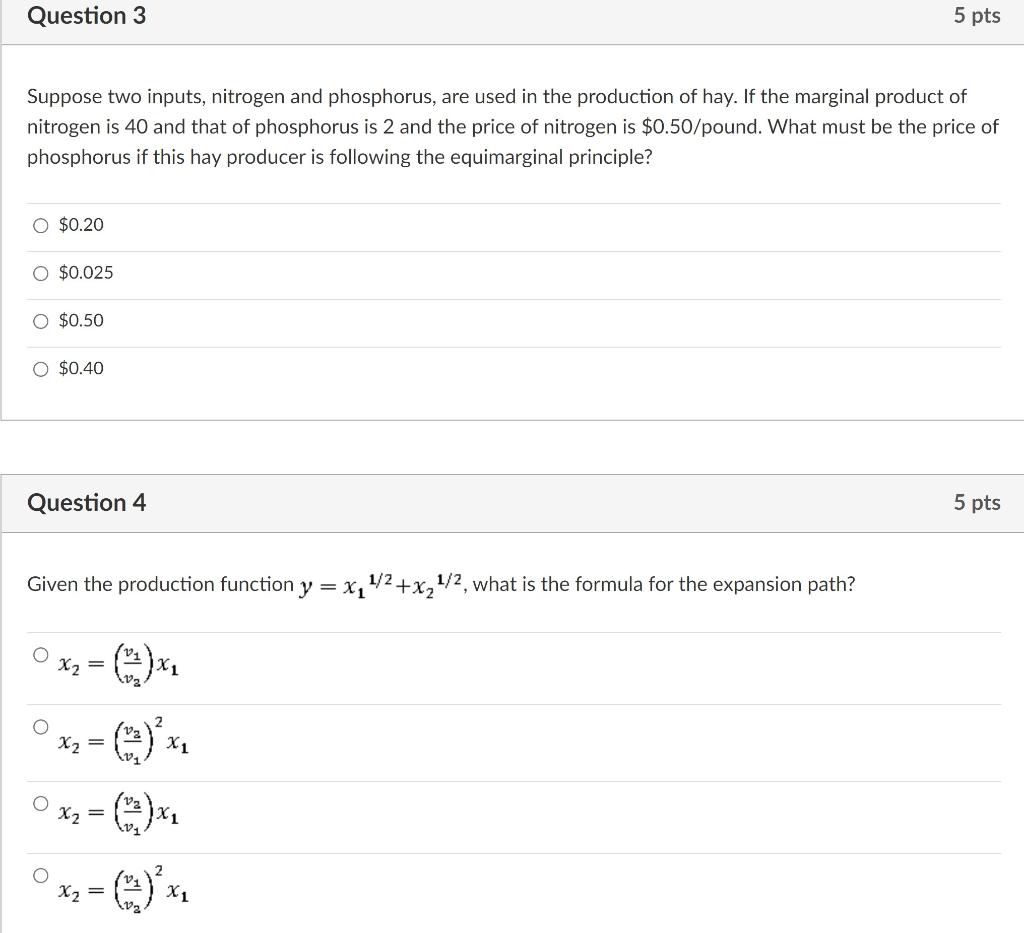Choose radio for x2 = (v2/v1) squared x1

[x=40, y=726]
